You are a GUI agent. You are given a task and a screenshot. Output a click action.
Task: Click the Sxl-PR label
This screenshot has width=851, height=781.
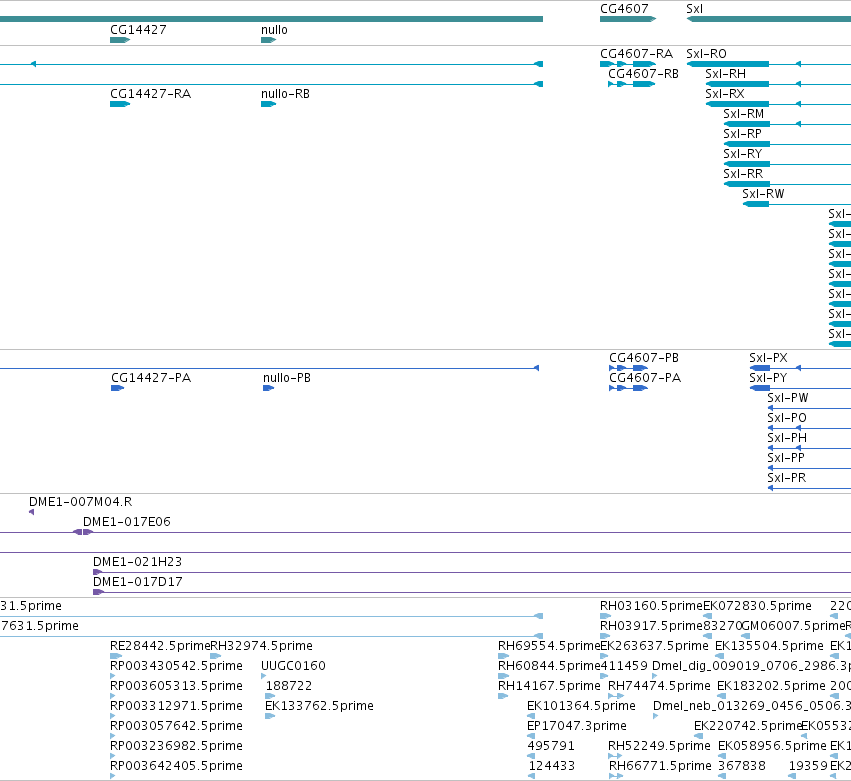pyautogui.click(x=786, y=478)
